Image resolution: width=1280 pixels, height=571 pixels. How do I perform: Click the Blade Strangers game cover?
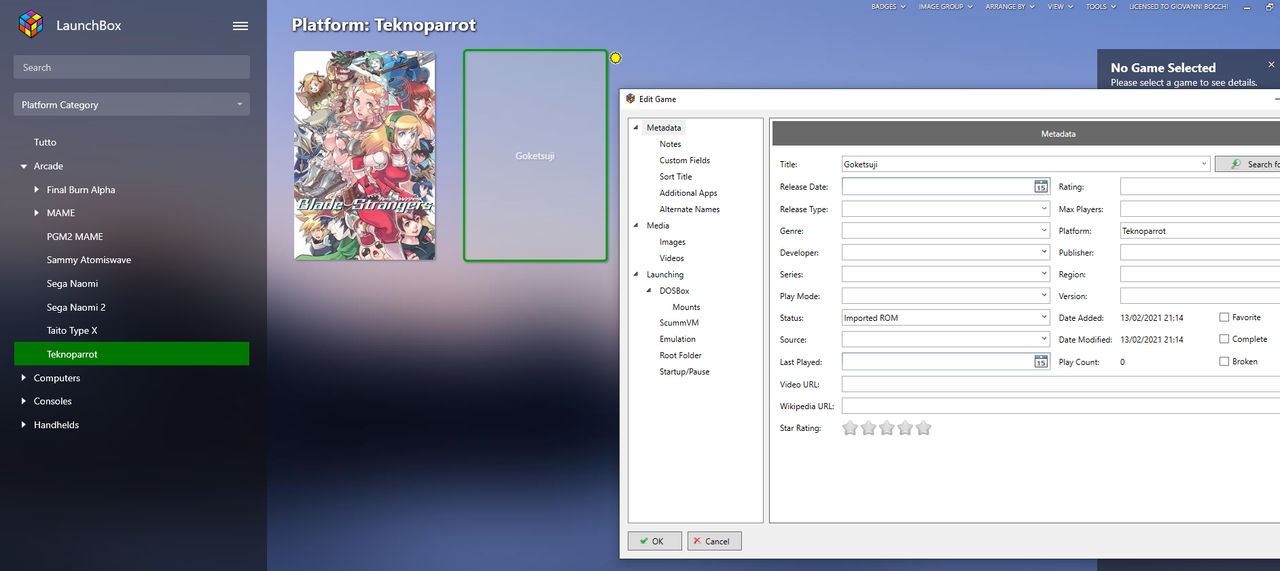[x=364, y=156]
